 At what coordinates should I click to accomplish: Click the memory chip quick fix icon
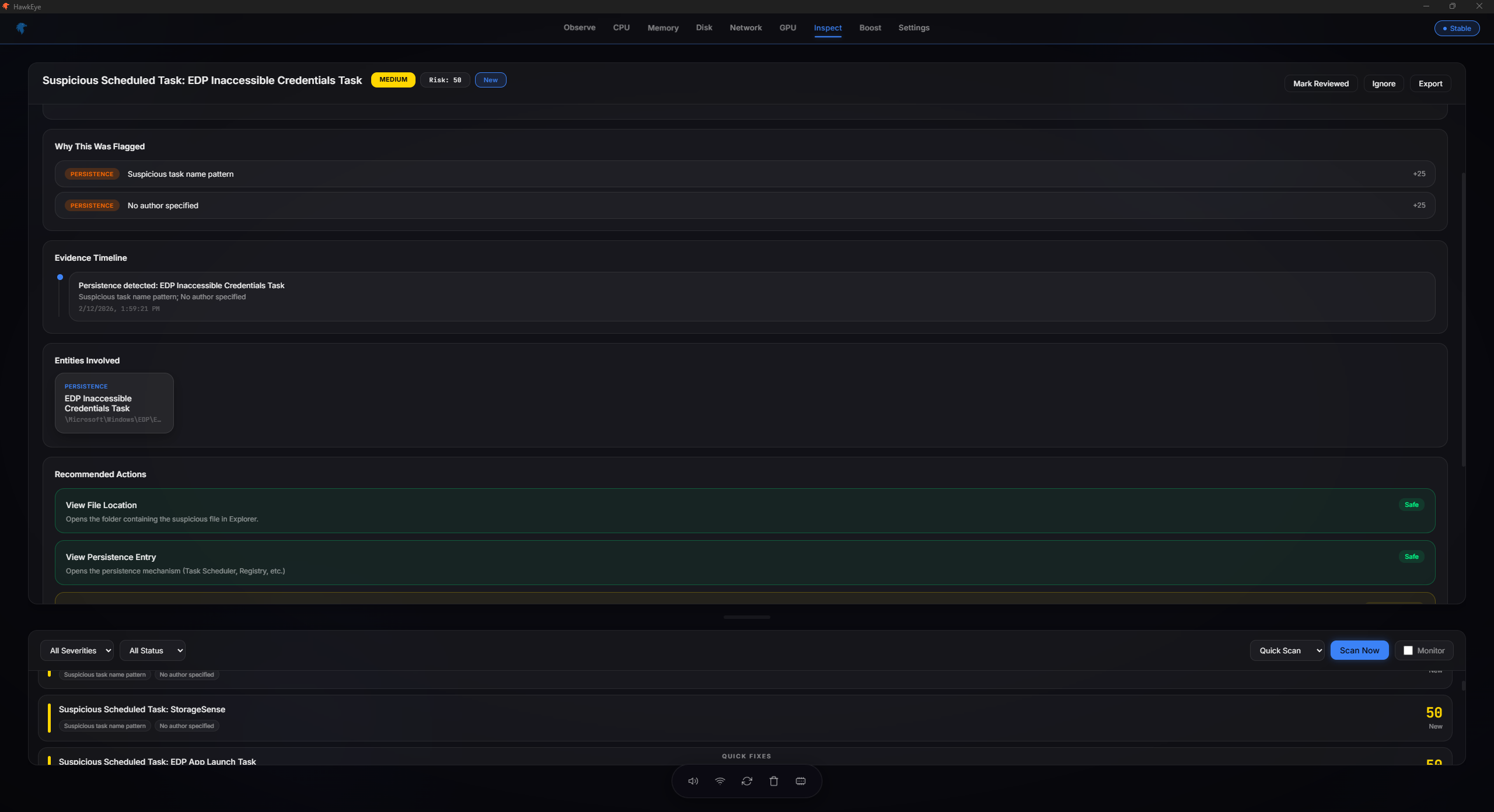point(800,781)
